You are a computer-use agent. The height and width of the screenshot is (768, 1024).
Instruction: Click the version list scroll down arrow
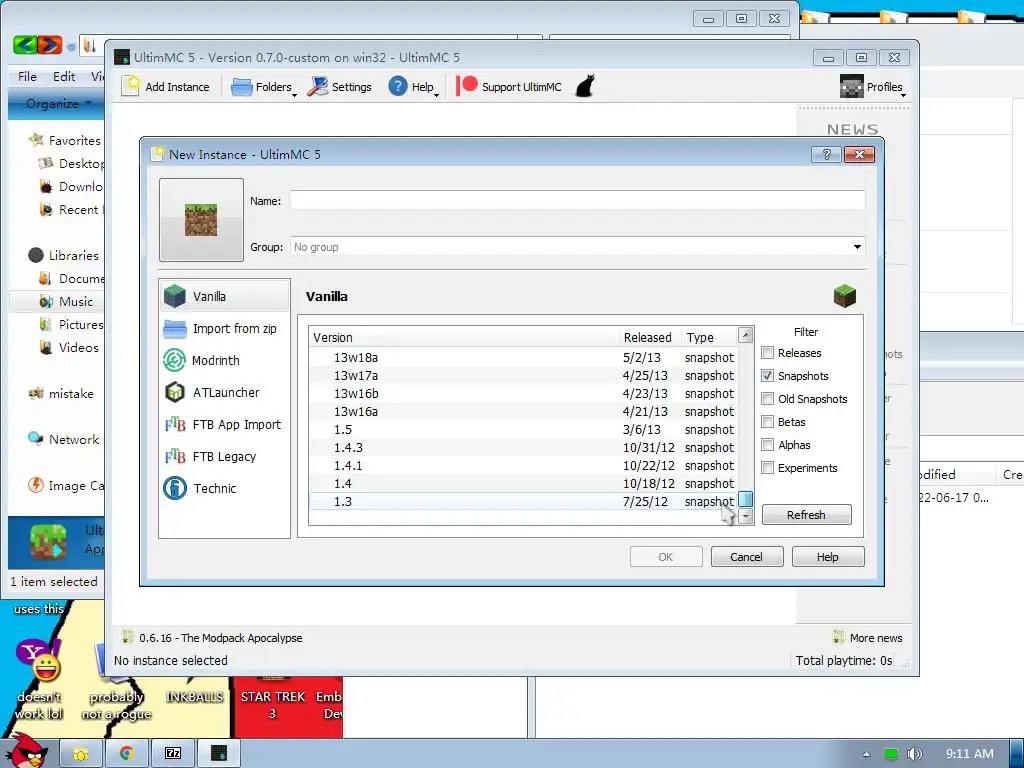point(745,516)
